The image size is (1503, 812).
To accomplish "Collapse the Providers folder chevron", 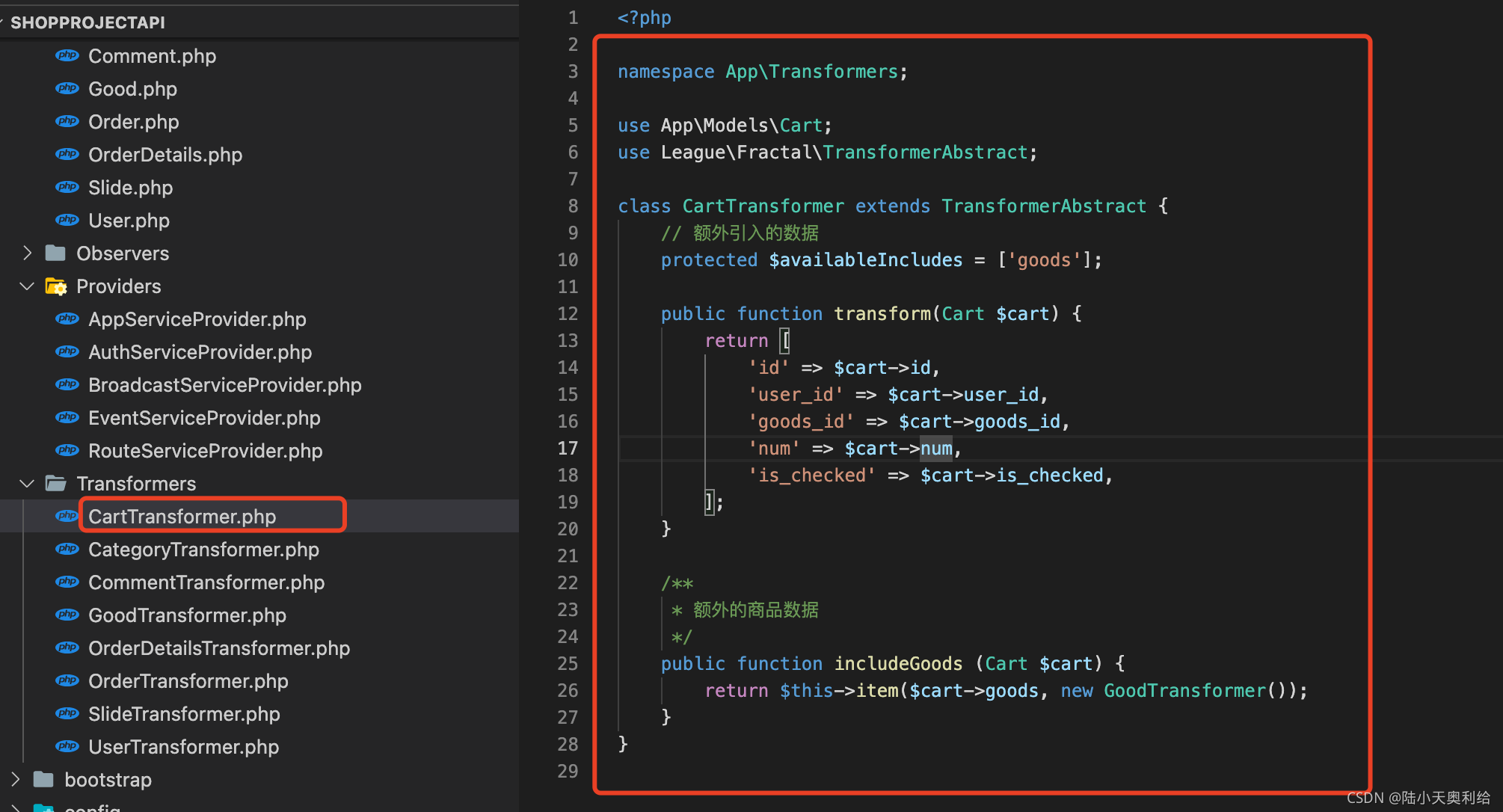I will pos(27,286).
